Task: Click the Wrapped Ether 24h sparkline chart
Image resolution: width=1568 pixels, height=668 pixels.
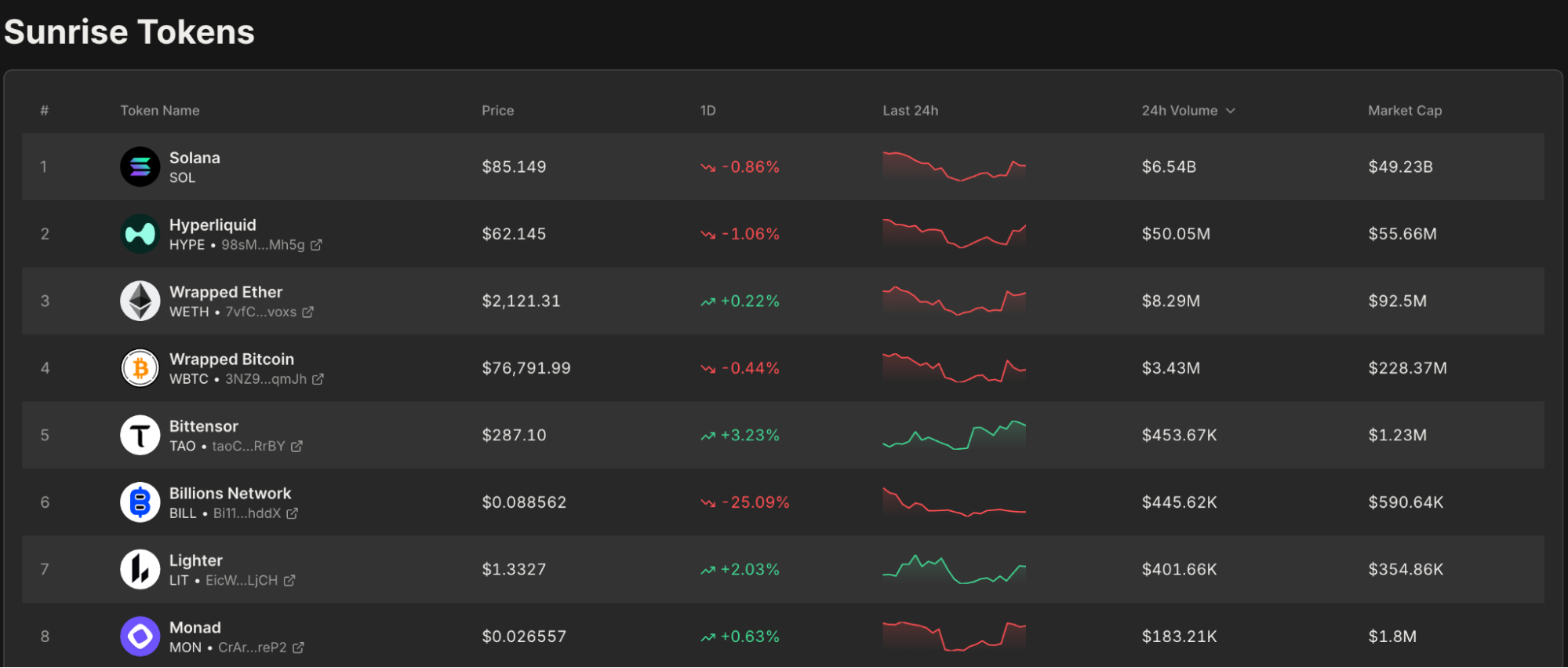Action: pos(954,301)
